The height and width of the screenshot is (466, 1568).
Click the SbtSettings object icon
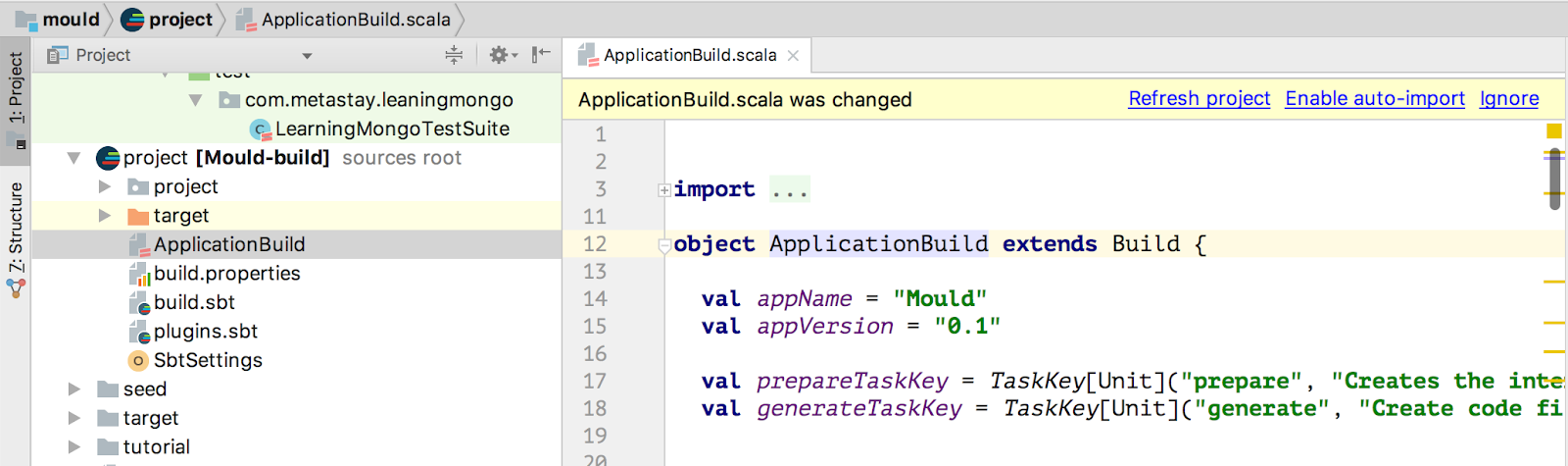[138, 361]
